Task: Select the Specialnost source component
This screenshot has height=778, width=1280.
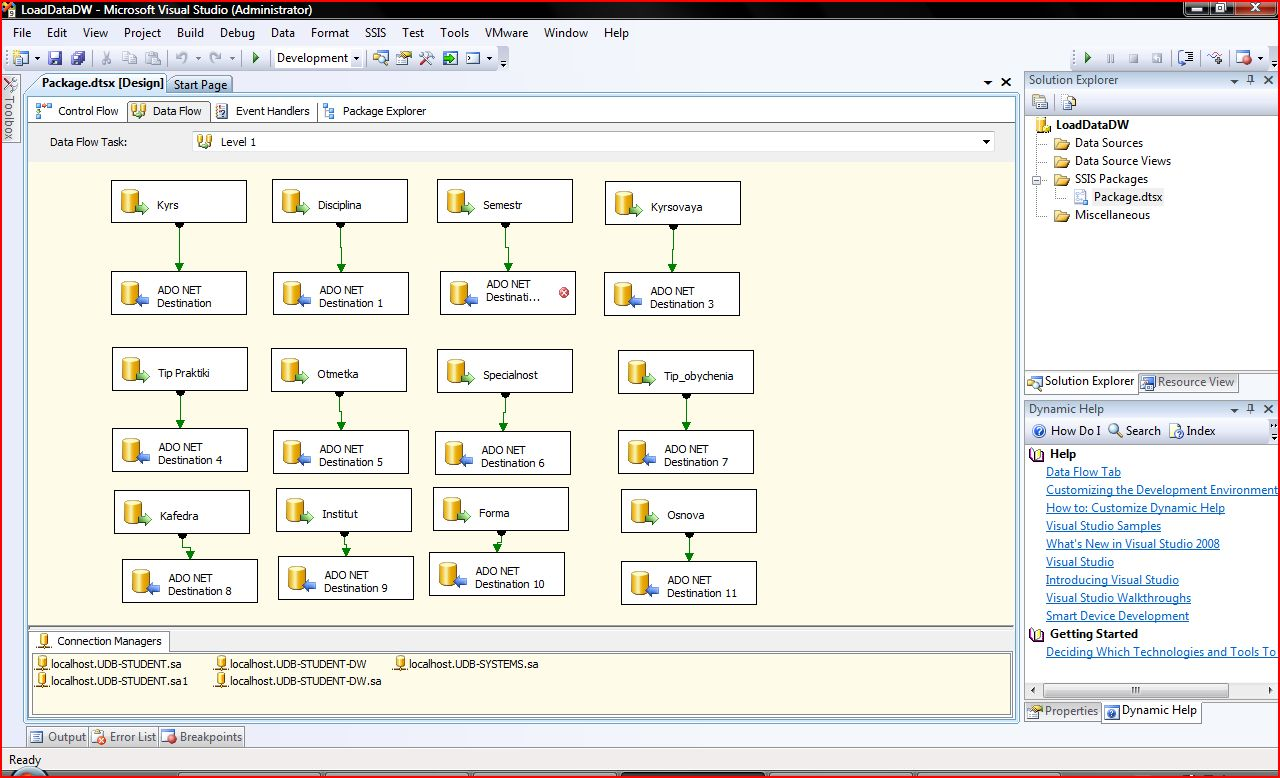Action: pos(505,371)
